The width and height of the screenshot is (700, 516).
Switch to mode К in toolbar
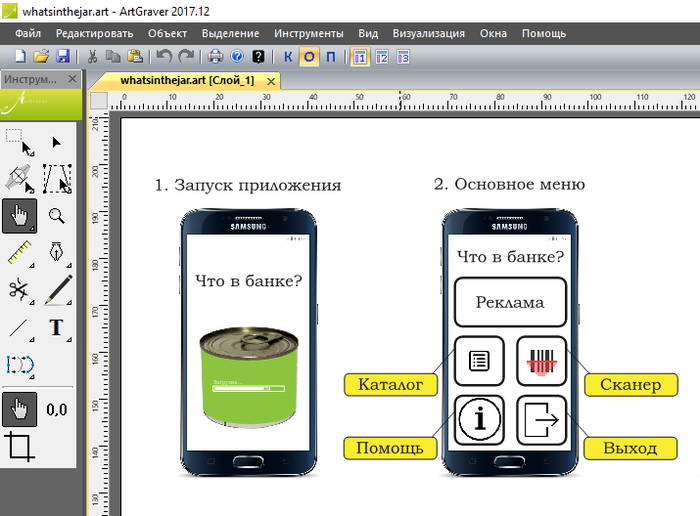288,57
